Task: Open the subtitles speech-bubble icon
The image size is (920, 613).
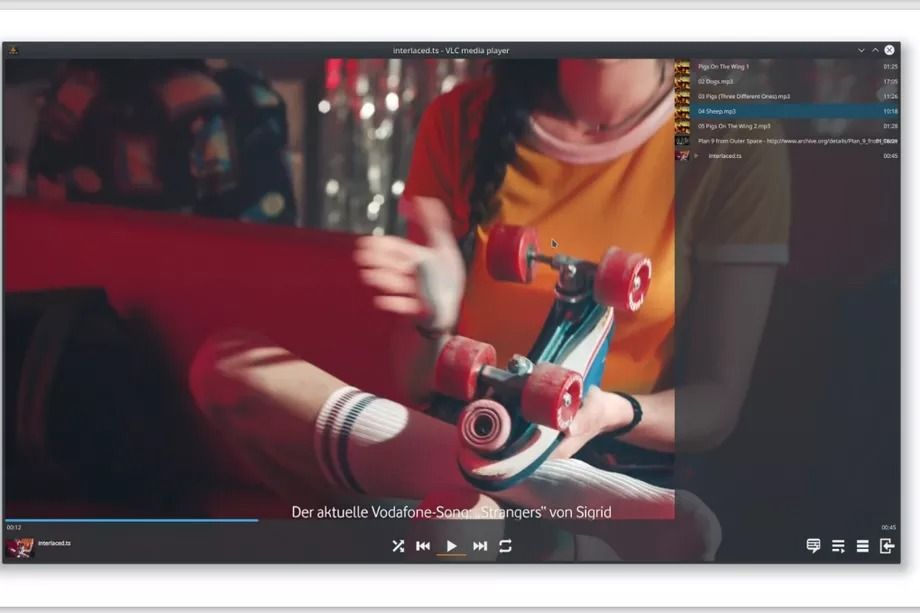Action: click(813, 546)
